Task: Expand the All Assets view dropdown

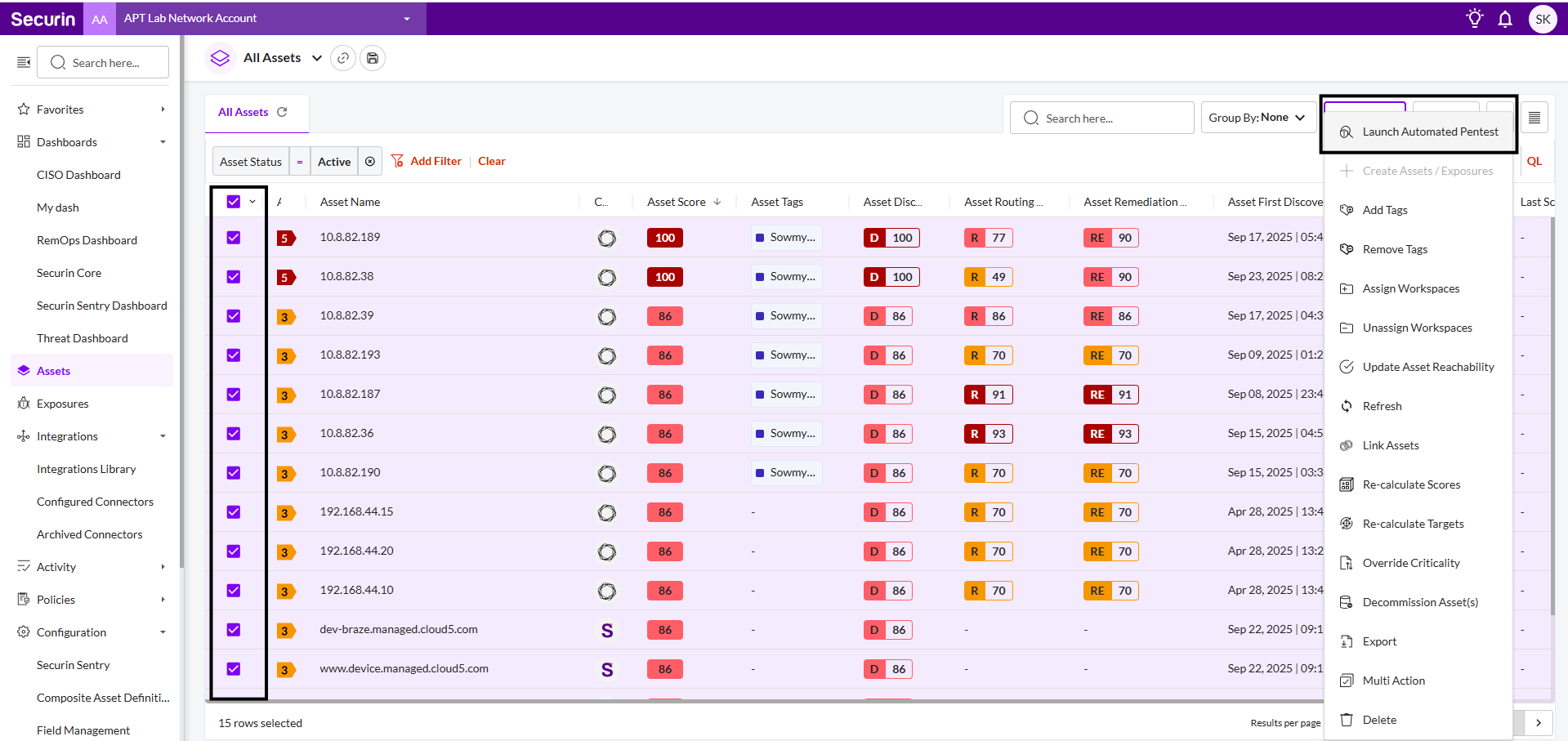Action: [317, 58]
